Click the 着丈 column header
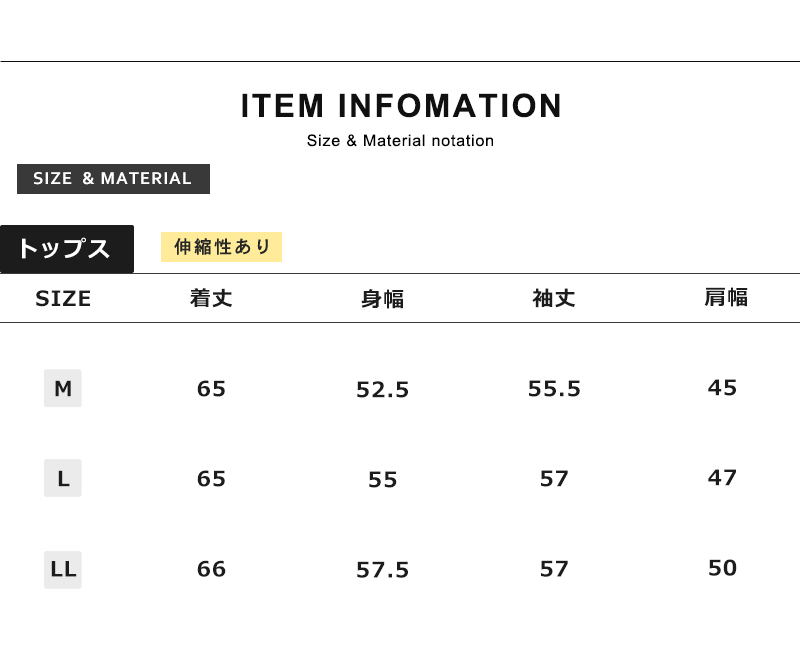Screen dimensions: 800x650 (211, 298)
